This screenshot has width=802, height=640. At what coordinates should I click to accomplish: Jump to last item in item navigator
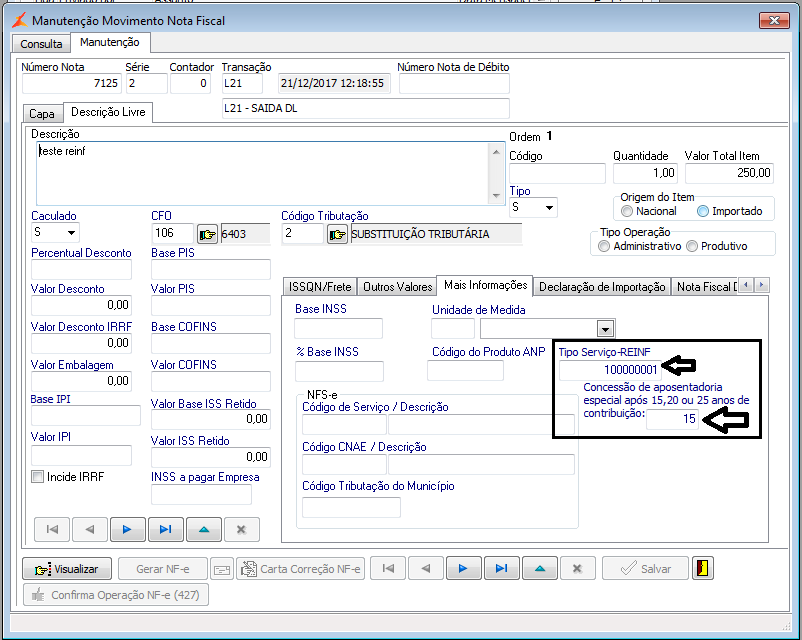click(165, 529)
